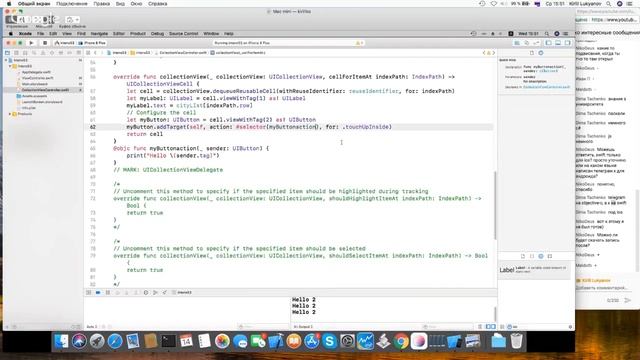640x360 pixels.
Task: Open the Xcode Editor menu
Action: 119,34
